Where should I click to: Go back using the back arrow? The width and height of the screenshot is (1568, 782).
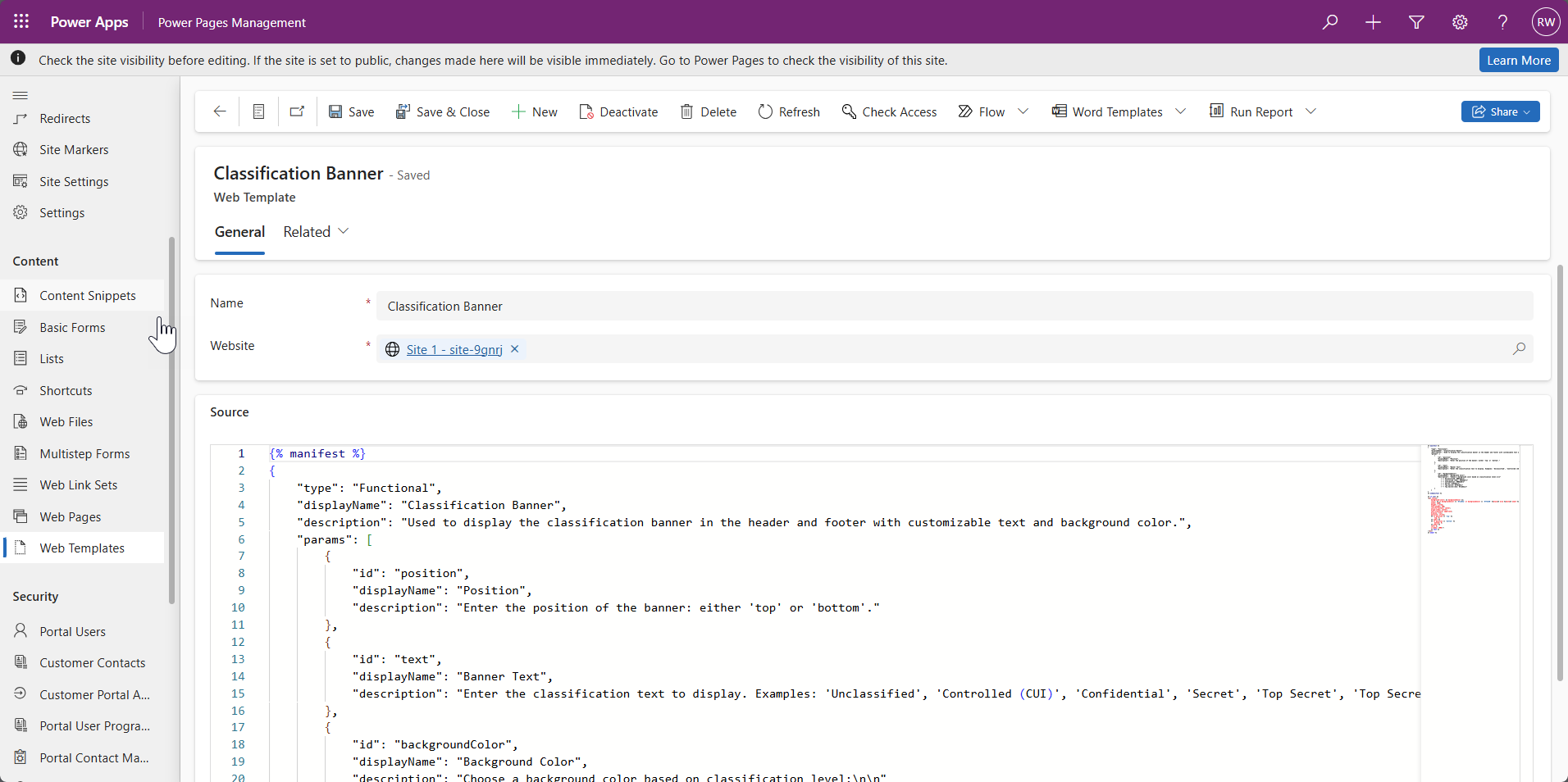(220, 111)
